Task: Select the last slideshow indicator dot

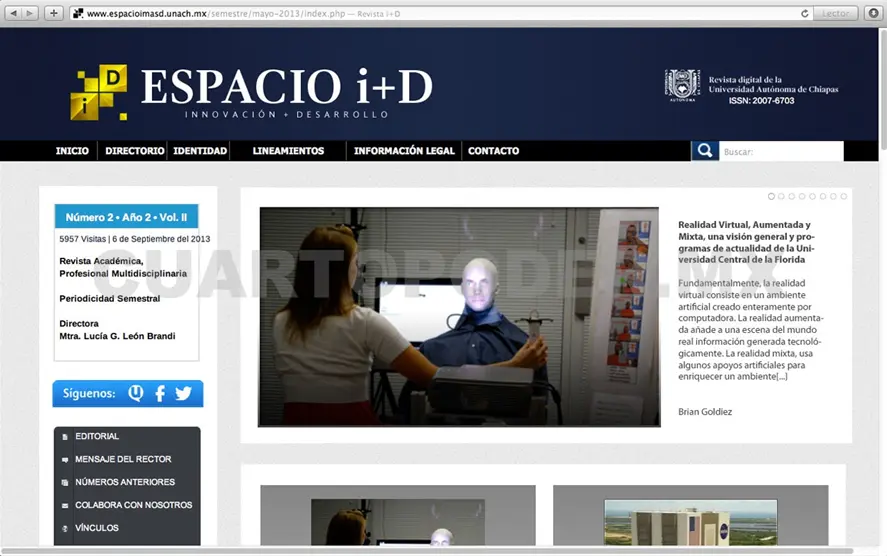Action: (844, 196)
